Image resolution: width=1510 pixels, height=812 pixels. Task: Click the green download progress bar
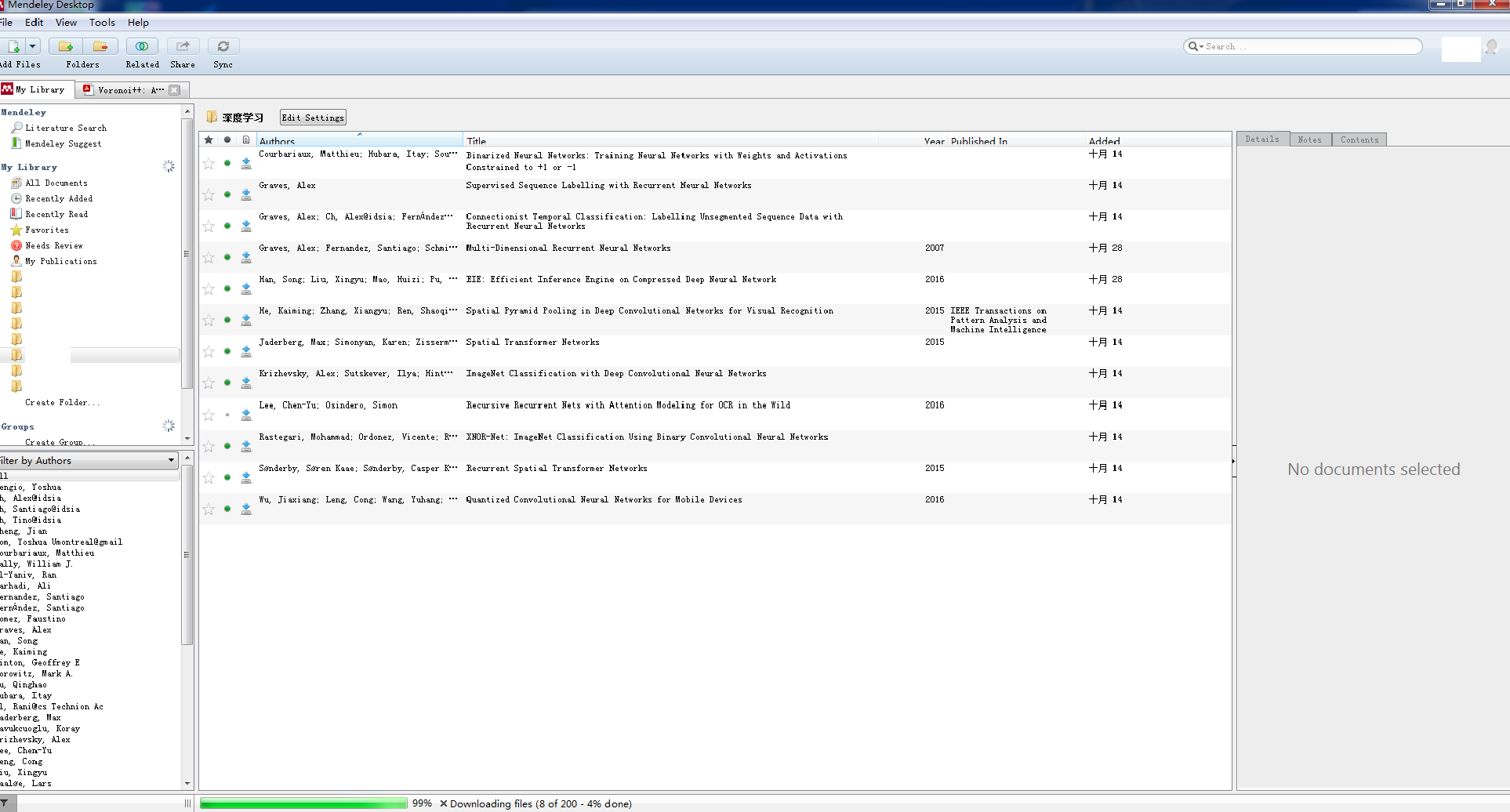[x=303, y=803]
